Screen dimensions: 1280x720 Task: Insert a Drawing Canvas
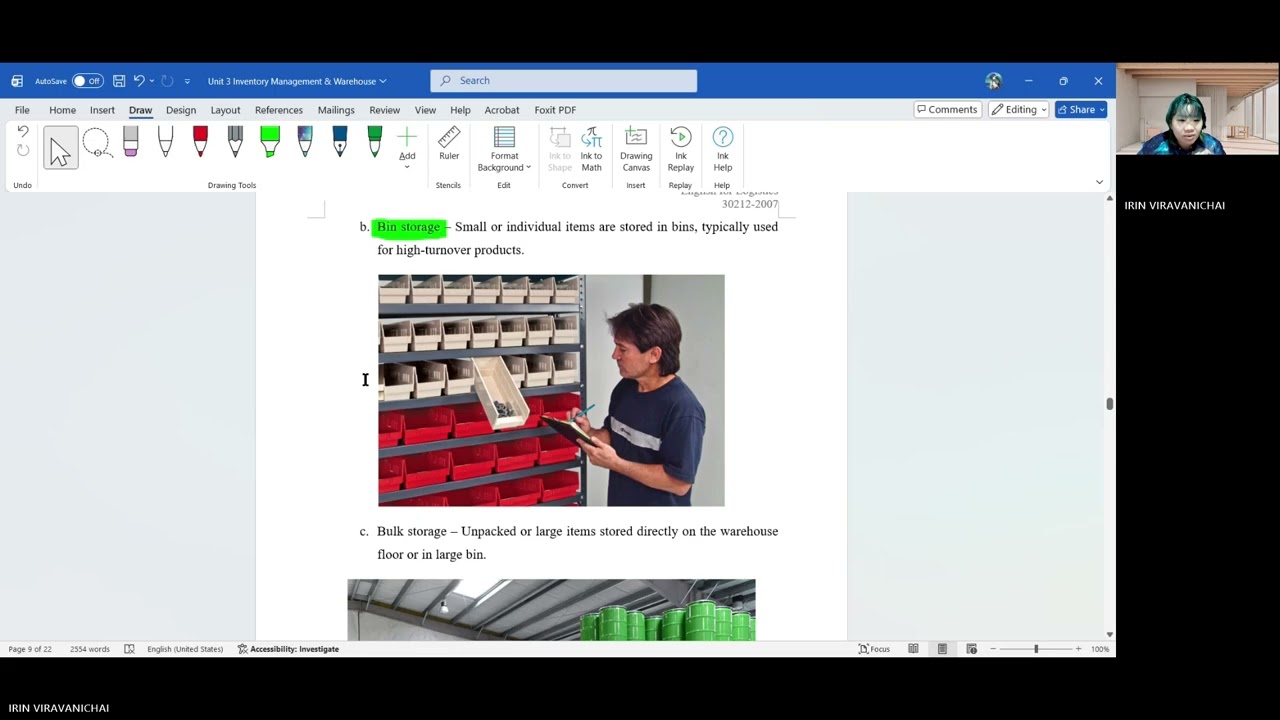(x=636, y=150)
